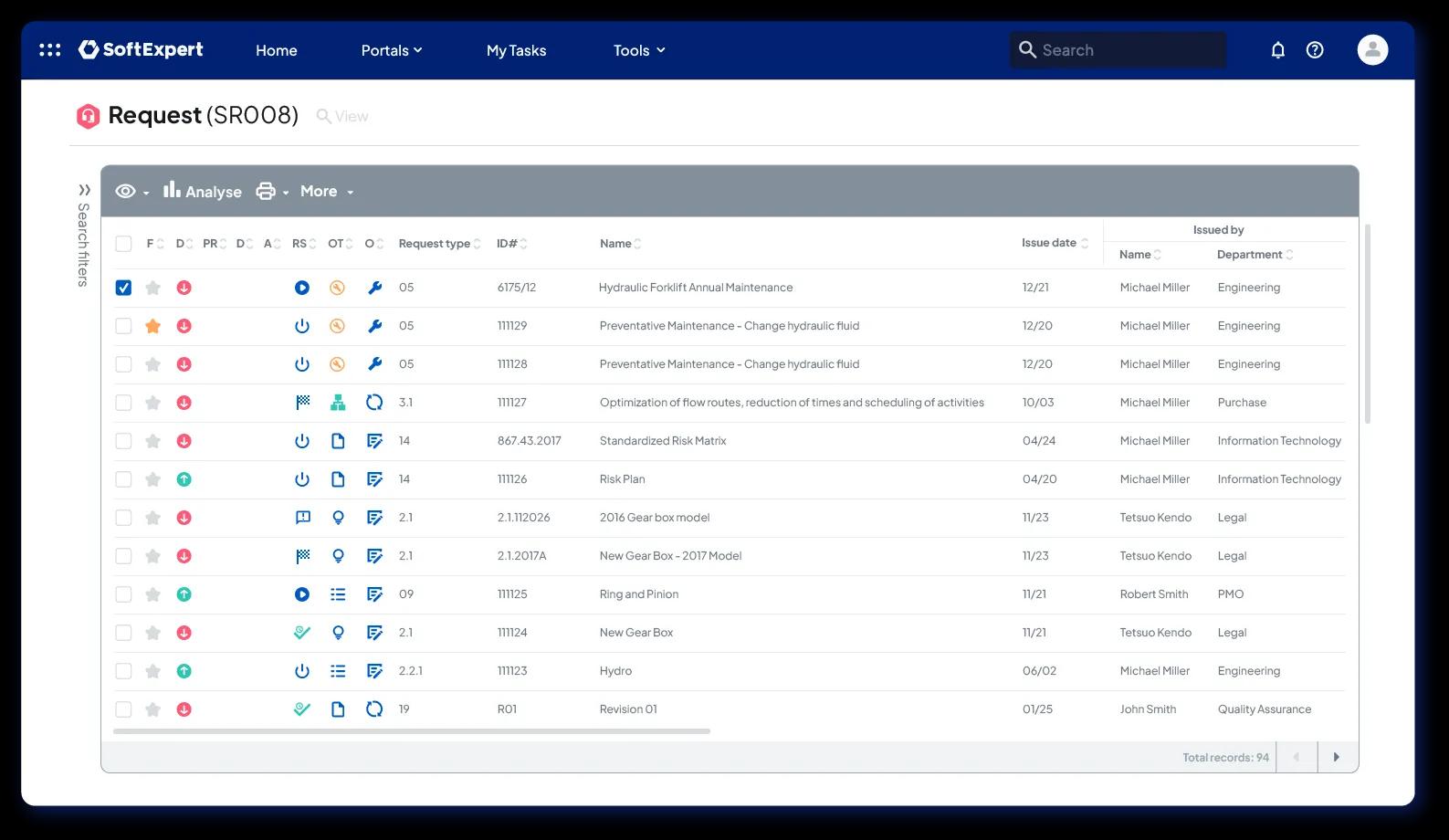Click the vertical scrollbar of the table
The height and width of the screenshot is (840, 1449).
click(x=1368, y=324)
